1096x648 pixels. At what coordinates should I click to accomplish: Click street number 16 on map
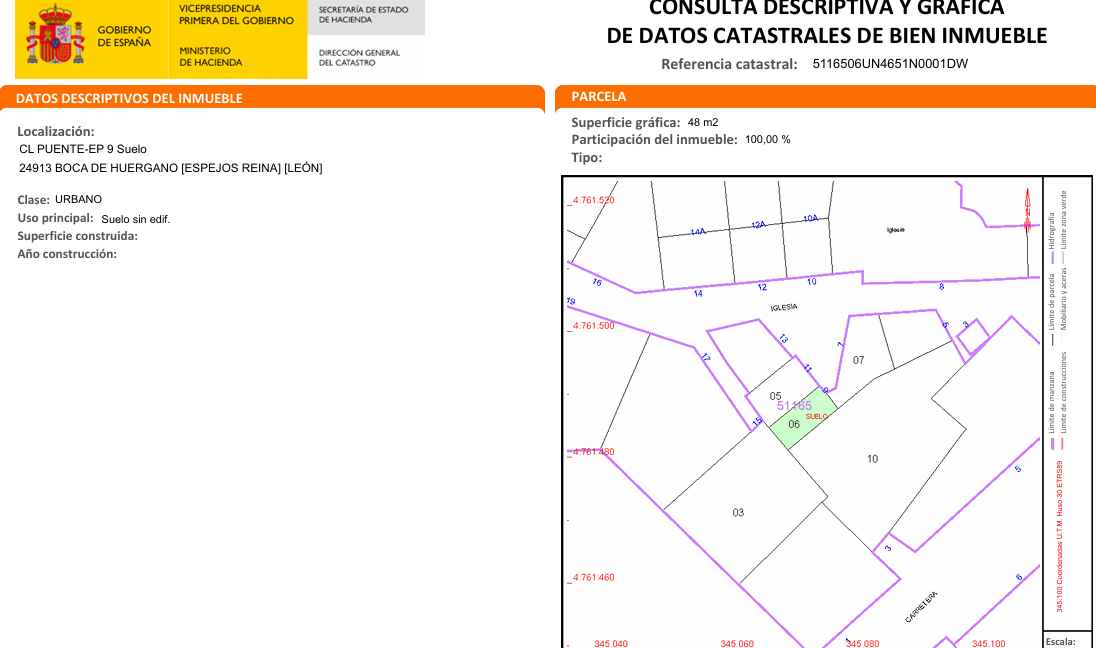click(x=597, y=282)
